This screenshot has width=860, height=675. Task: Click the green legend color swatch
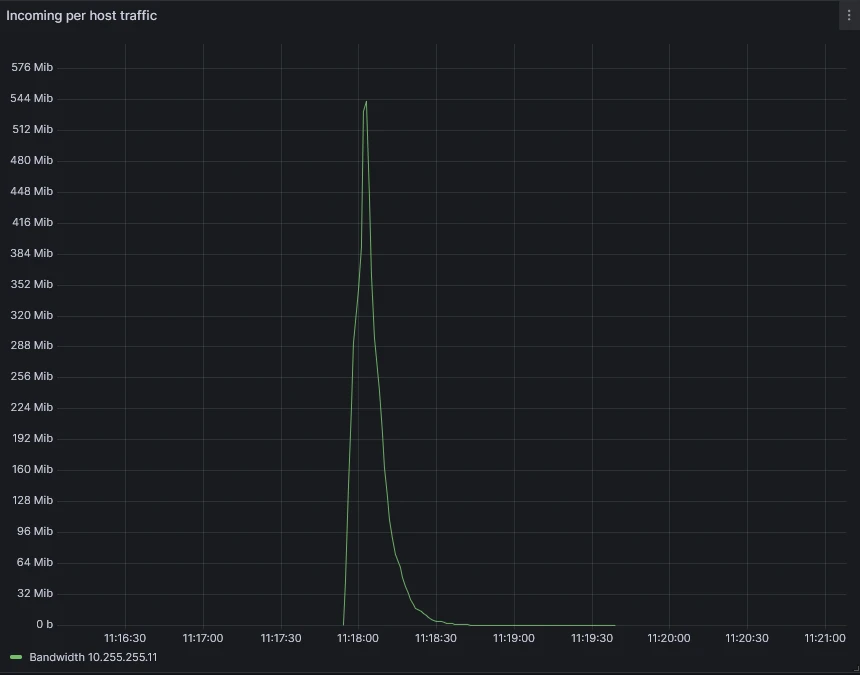pos(16,657)
